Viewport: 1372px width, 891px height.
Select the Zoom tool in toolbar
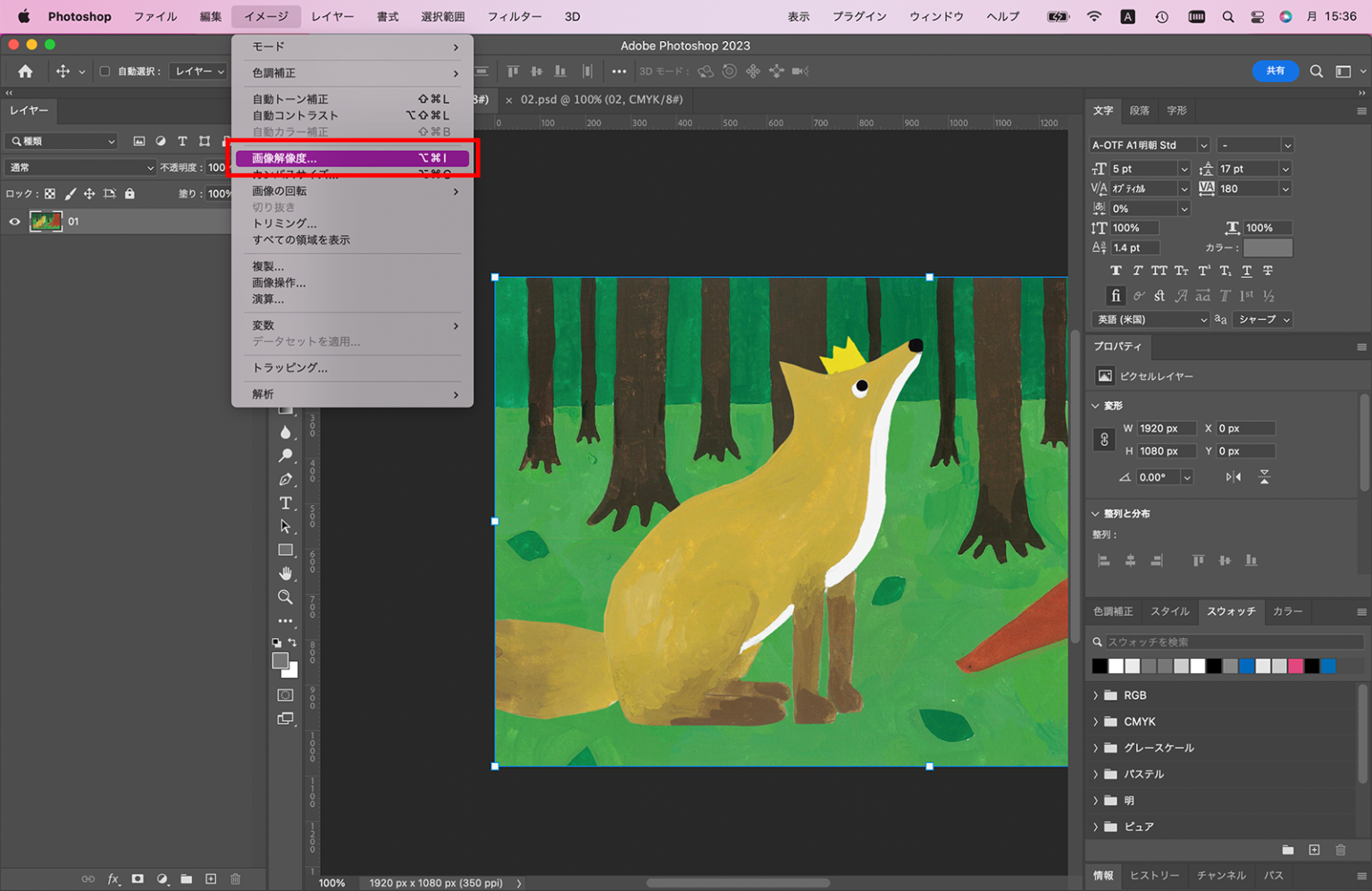pyautogui.click(x=285, y=597)
